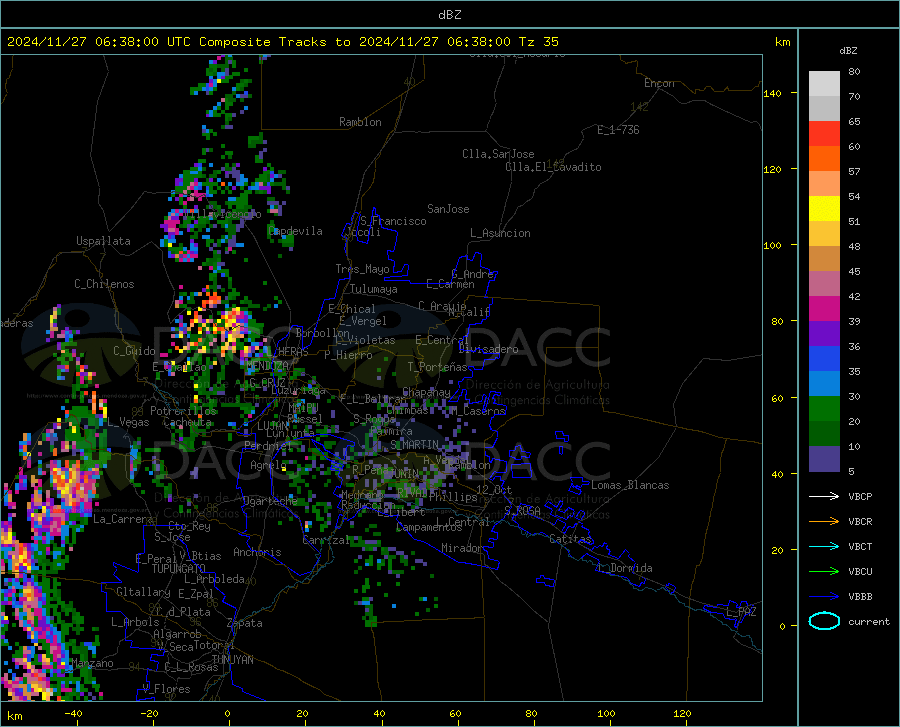Click the S_Francisco map label

pos(393,221)
